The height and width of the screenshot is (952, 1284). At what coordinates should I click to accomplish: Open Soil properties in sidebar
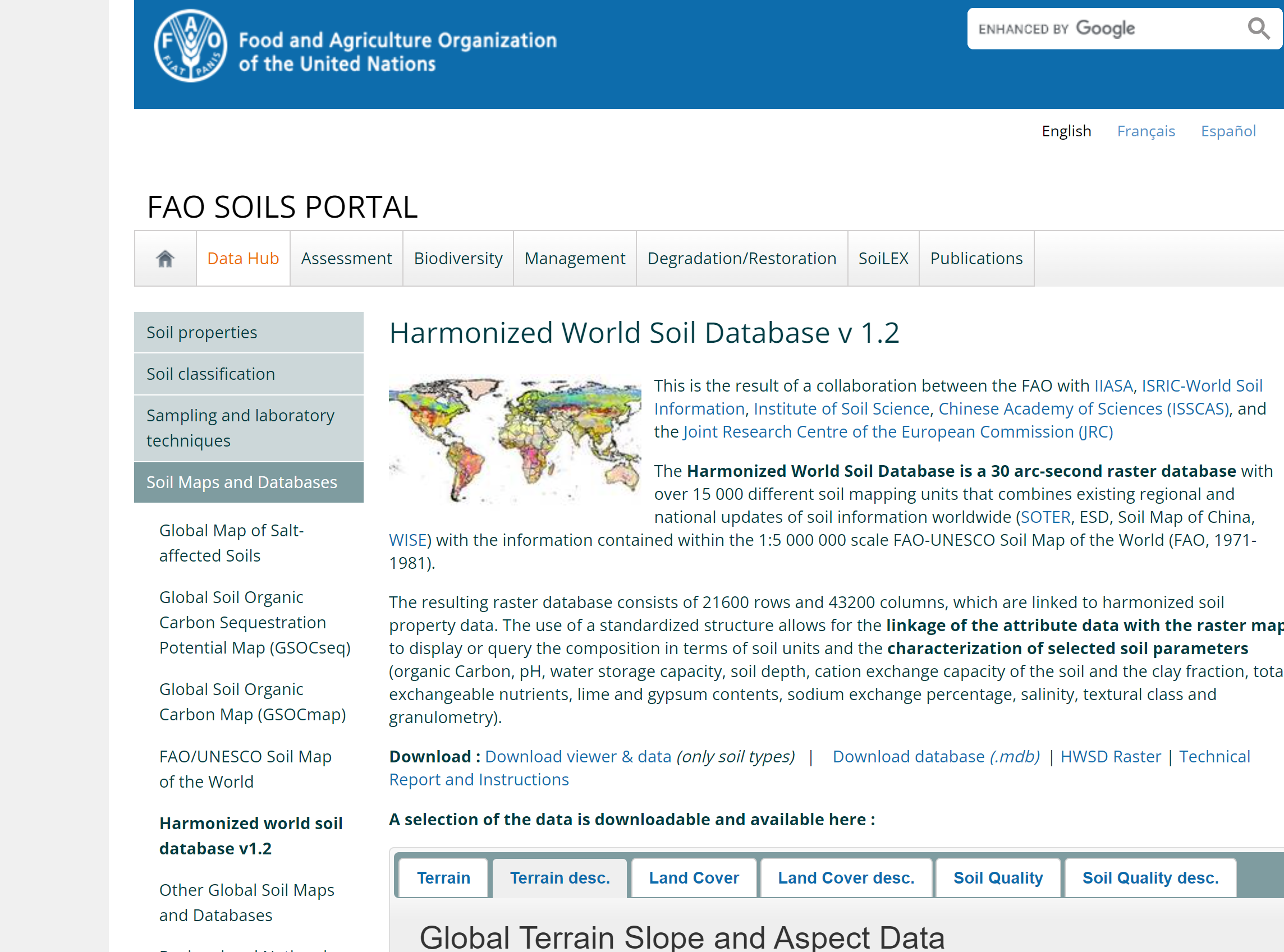pos(249,333)
